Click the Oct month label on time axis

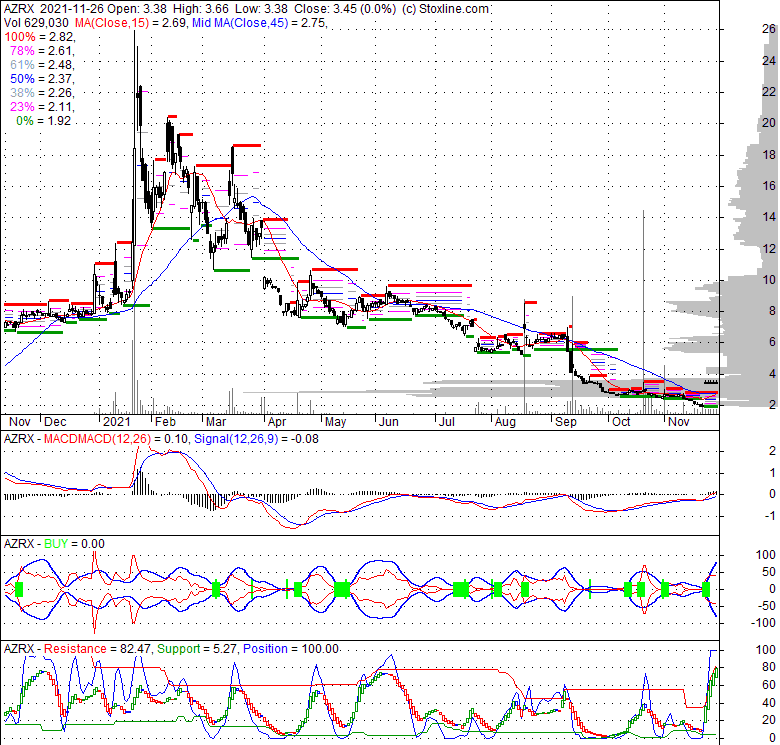(621, 422)
